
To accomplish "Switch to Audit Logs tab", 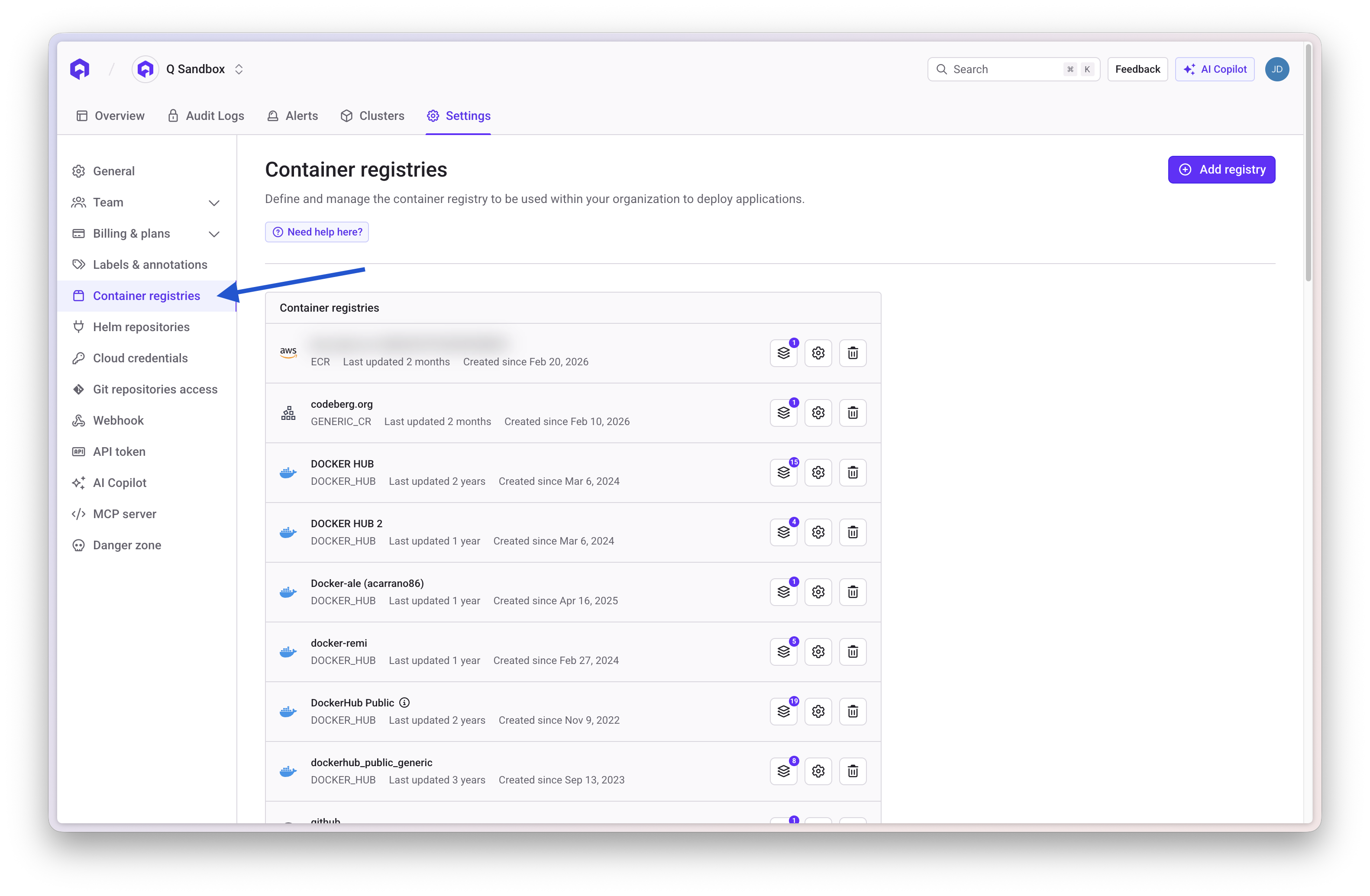I will 206,116.
